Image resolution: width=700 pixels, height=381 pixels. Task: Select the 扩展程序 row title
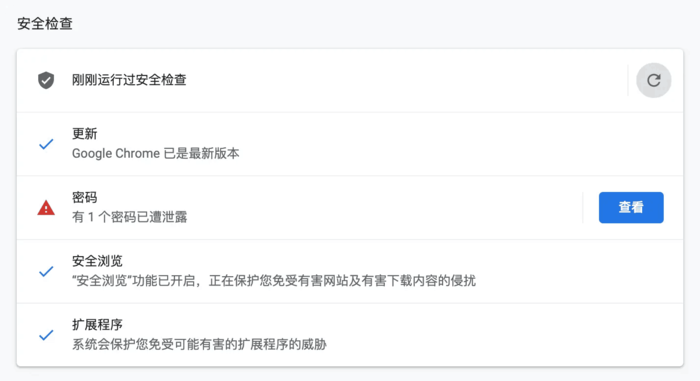97,325
